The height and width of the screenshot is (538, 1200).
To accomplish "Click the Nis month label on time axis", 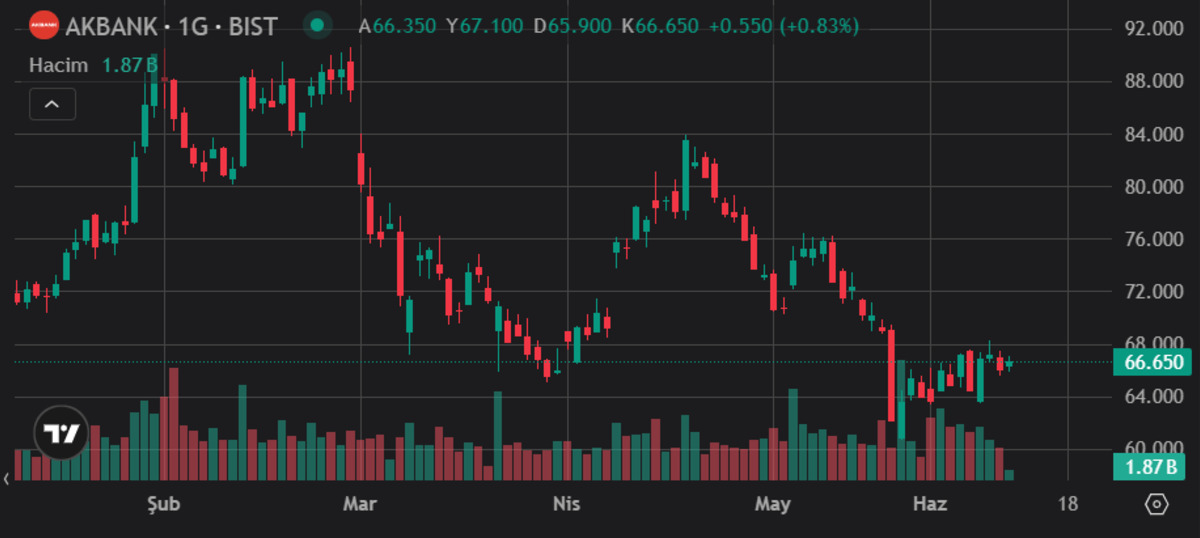I will pos(566,504).
